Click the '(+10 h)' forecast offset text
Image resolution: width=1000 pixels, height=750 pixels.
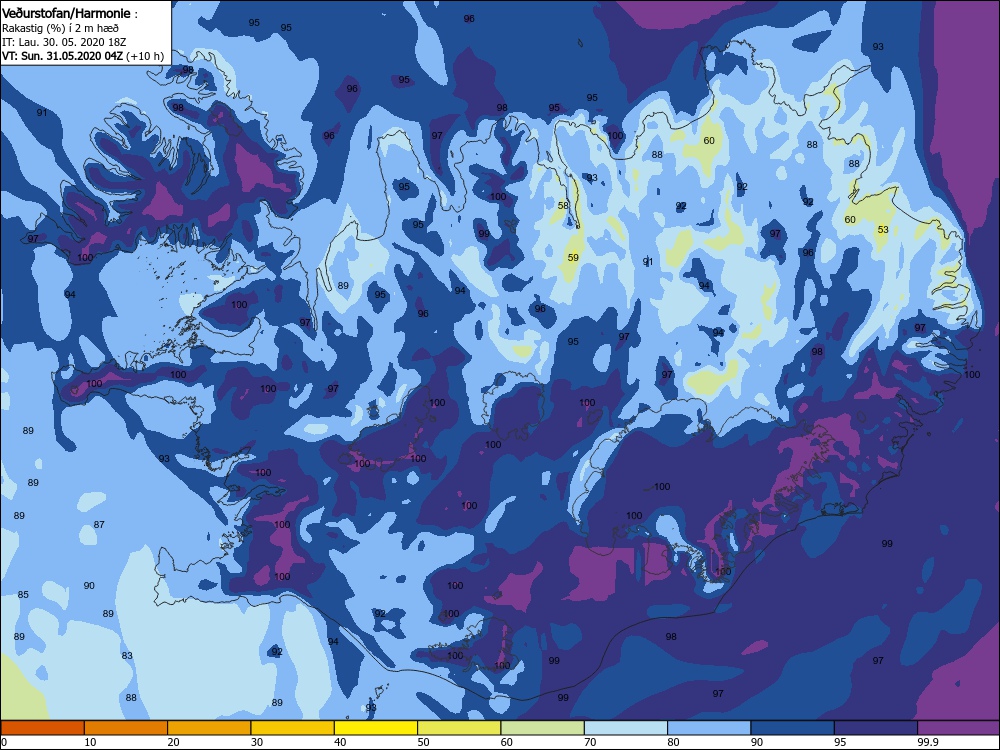coord(145,56)
